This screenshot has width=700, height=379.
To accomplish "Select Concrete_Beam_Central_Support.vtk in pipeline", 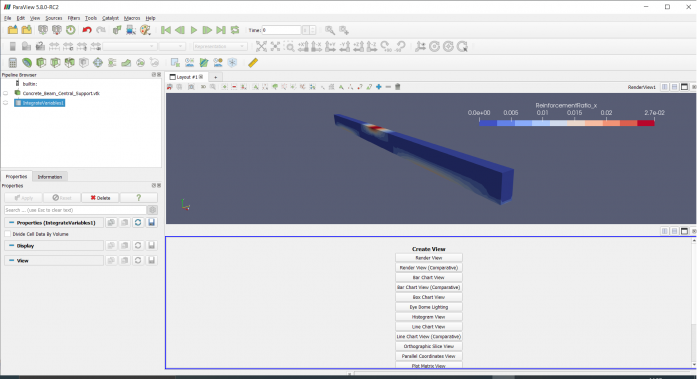I will click(x=61, y=93).
